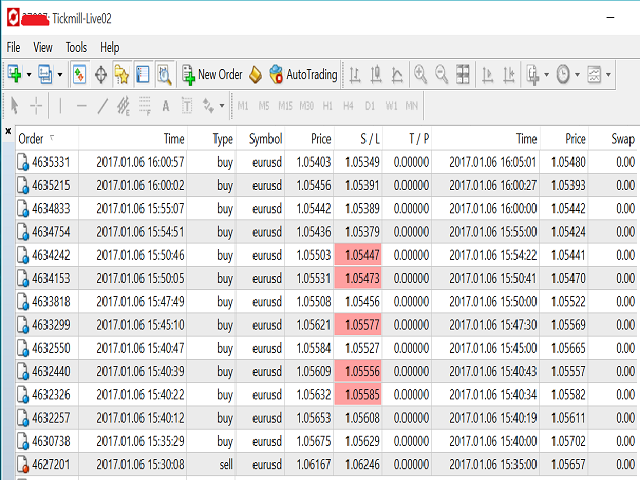Sort by the Symbol column header

265,139
